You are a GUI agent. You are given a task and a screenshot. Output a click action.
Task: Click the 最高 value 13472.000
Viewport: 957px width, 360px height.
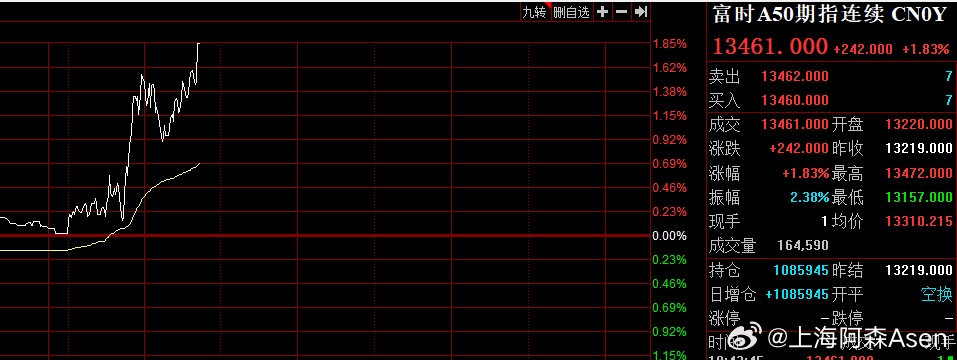[919, 173]
